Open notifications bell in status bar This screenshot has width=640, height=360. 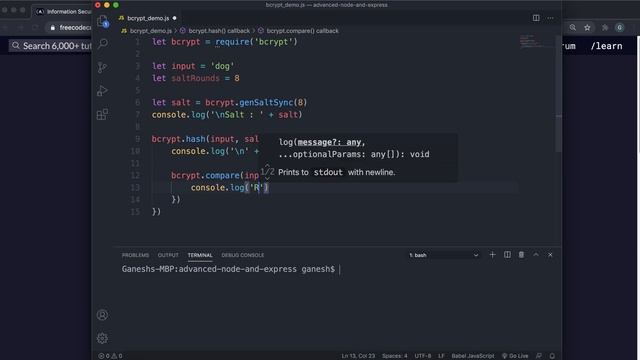pyautogui.click(x=552, y=356)
